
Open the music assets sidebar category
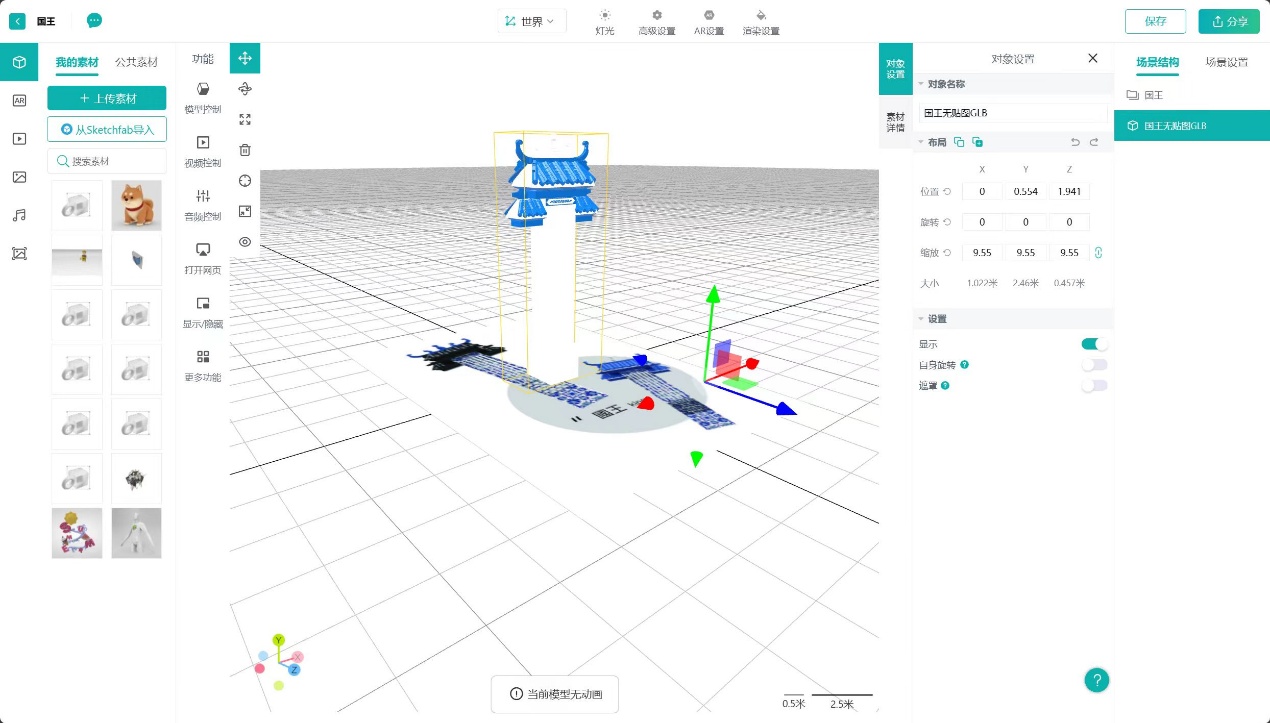click(19, 215)
